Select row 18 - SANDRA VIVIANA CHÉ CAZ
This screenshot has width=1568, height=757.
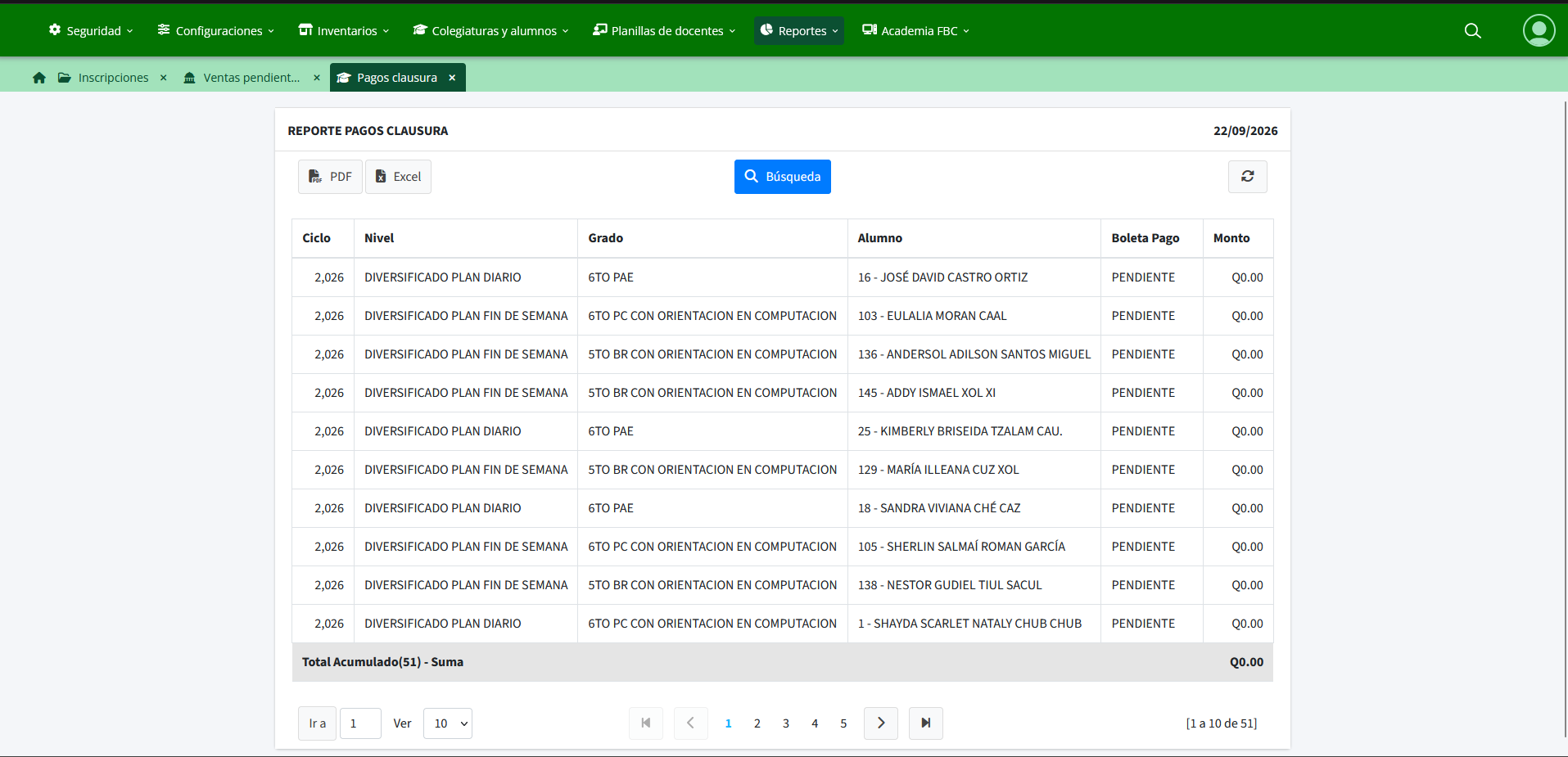783,508
